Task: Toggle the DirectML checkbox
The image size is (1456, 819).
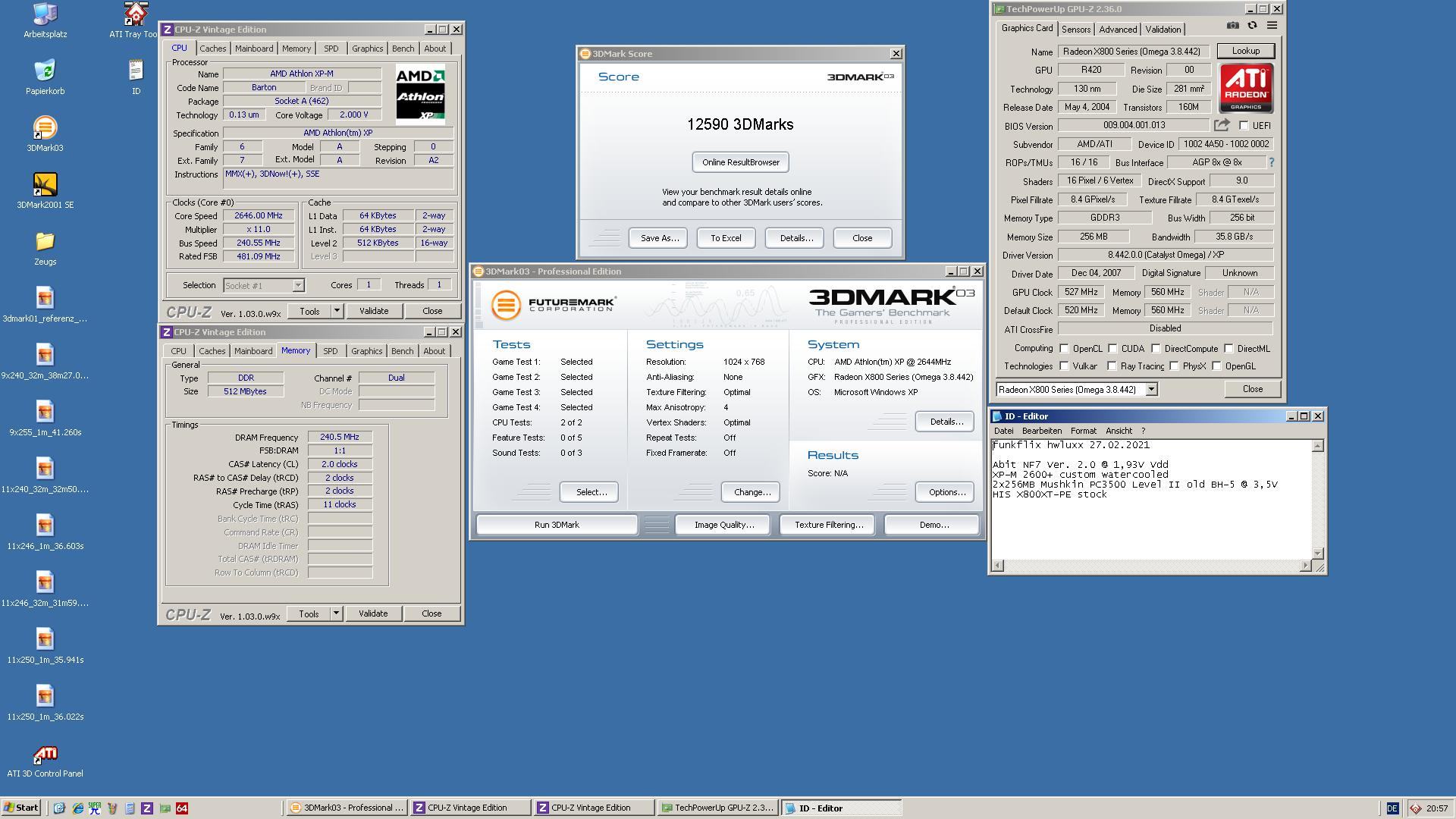Action: coord(1228,349)
